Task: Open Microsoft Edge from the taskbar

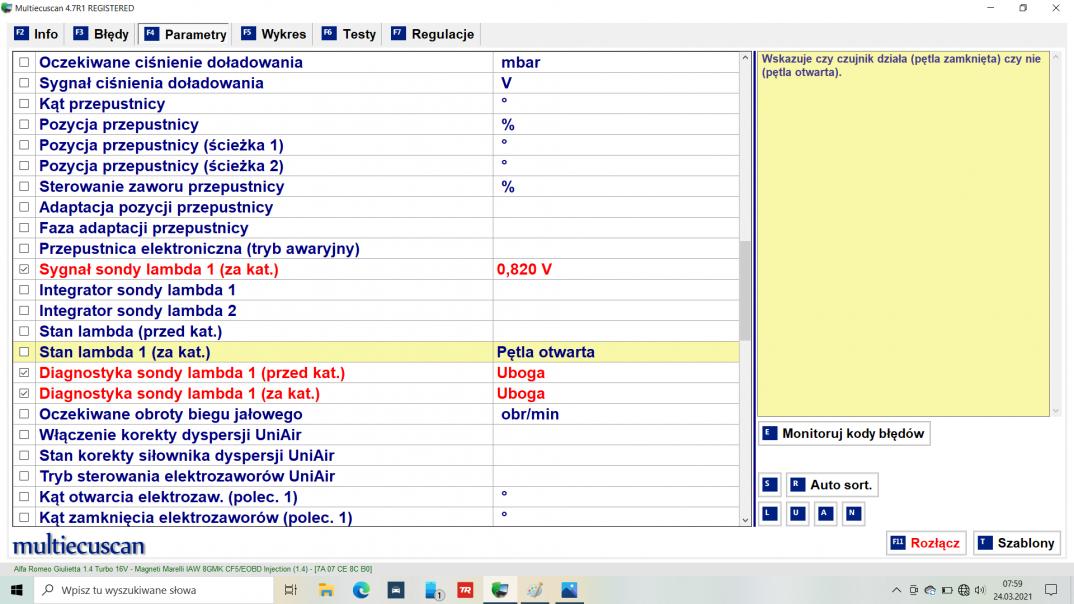Action: click(x=361, y=590)
